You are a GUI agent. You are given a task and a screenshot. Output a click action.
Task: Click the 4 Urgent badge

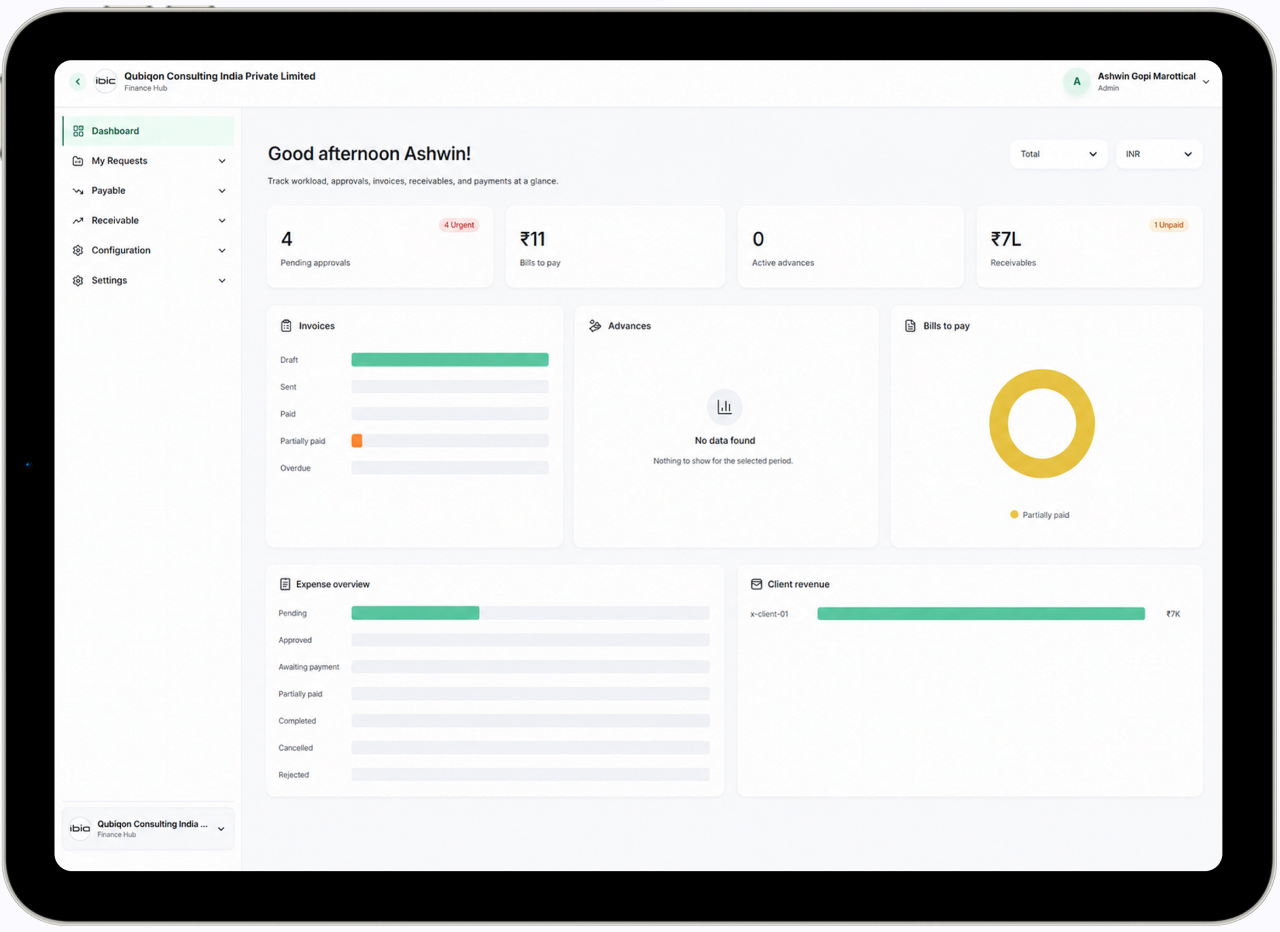point(459,225)
